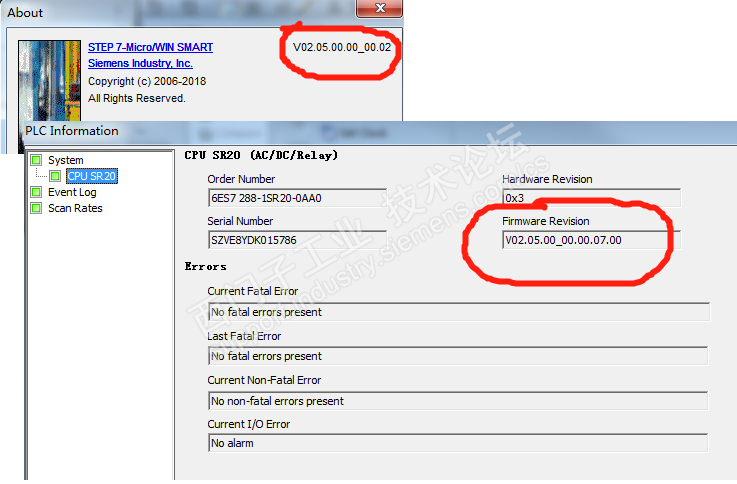Click the Copyright (c) 2006-2018 text
Image resolution: width=737 pixels, height=484 pixels.
[147, 81]
